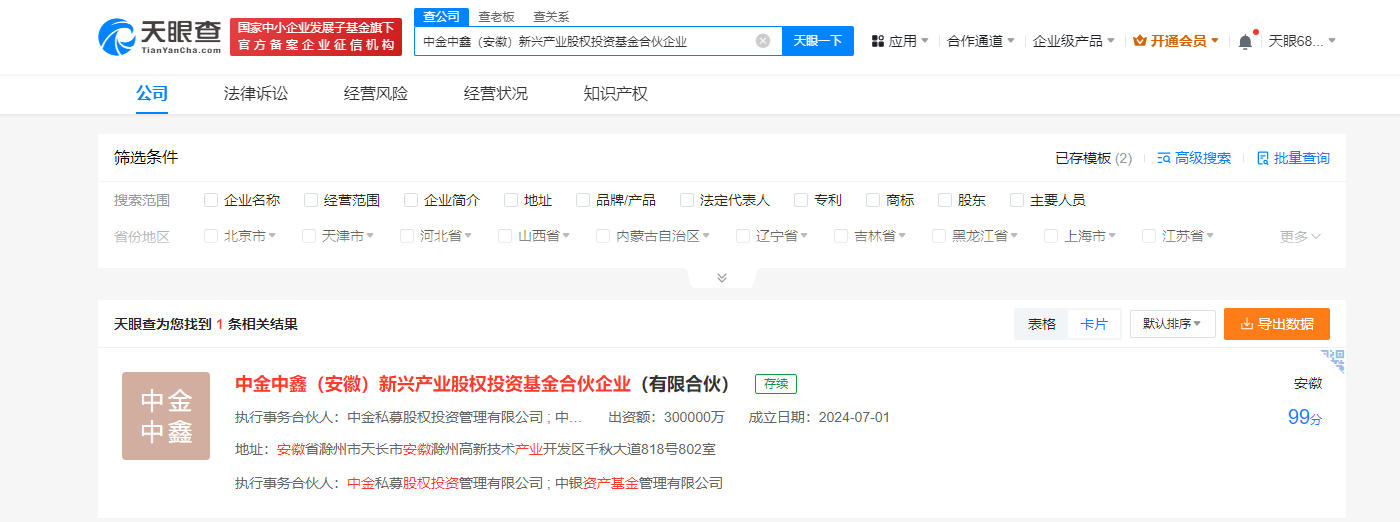Open the 企业级产品 dropdown menu

coord(1074,41)
